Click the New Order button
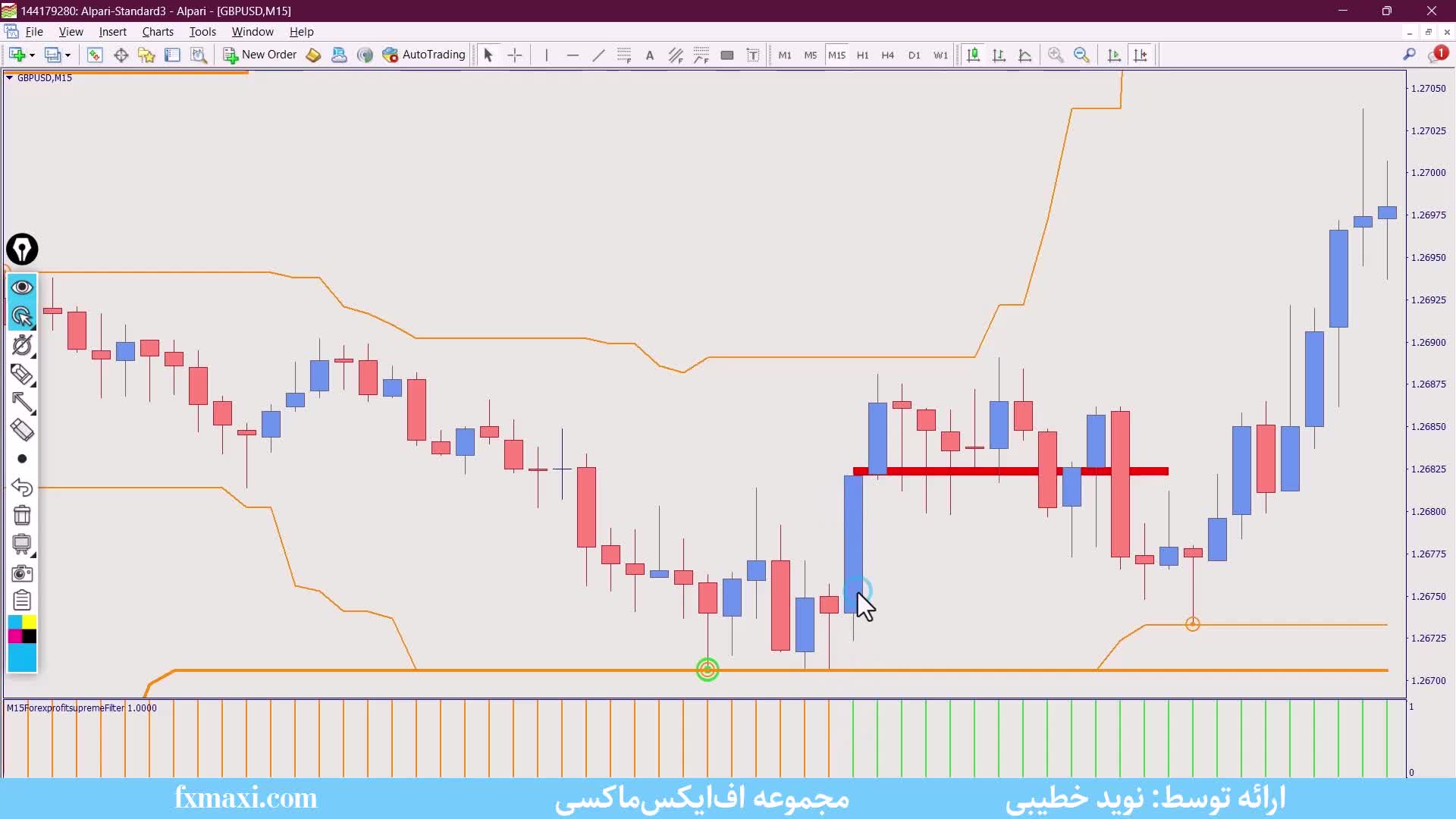Image resolution: width=1456 pixels, height=819 pixels. coord(260,55)
